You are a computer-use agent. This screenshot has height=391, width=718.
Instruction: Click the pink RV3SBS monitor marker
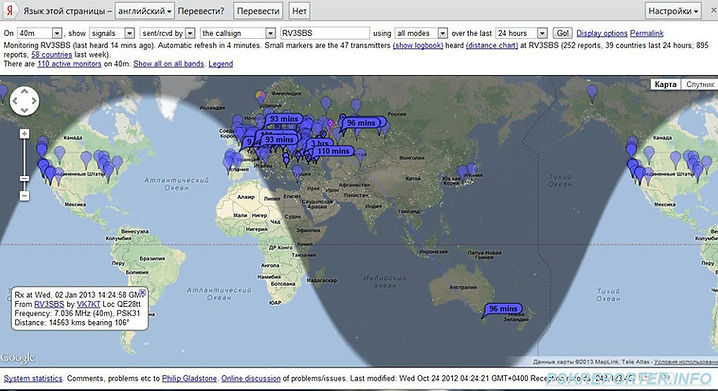point(331,125)
